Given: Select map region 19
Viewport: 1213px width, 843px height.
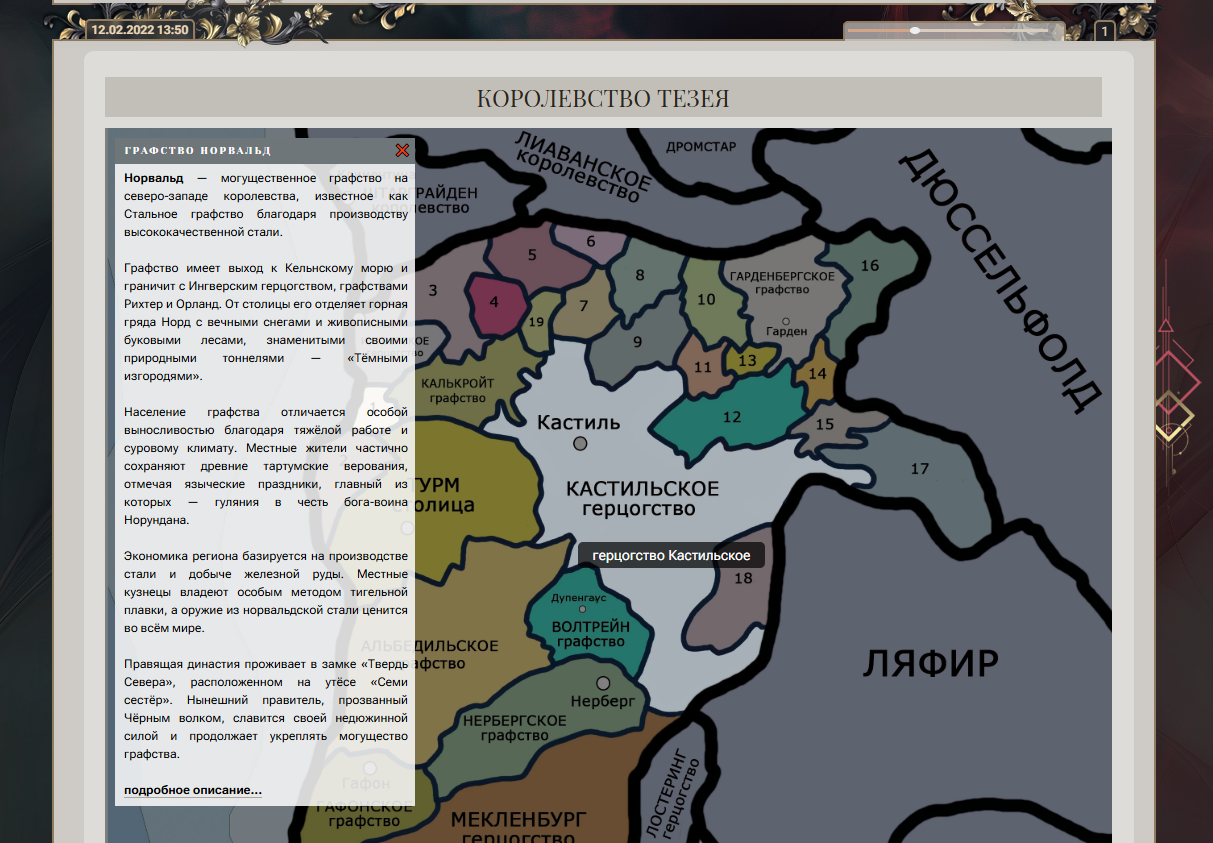Looking at the screenshot, I should [x=536, y=322].
